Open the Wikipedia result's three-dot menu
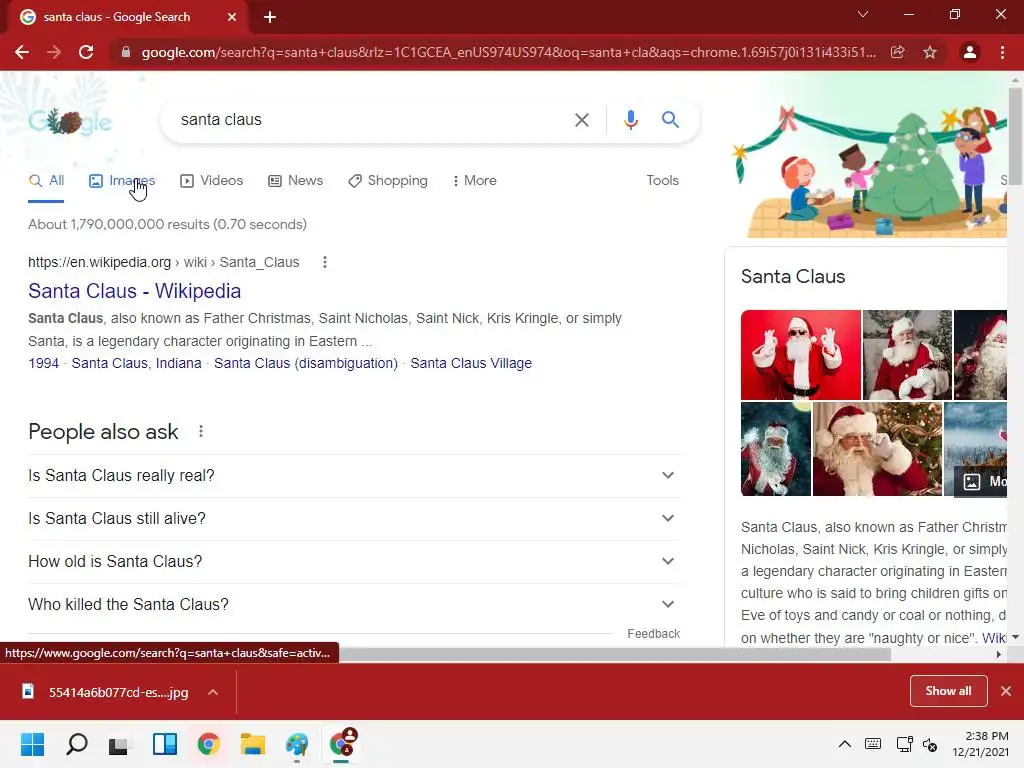Viewport: 1024px width, 768px height. point(325,262)
